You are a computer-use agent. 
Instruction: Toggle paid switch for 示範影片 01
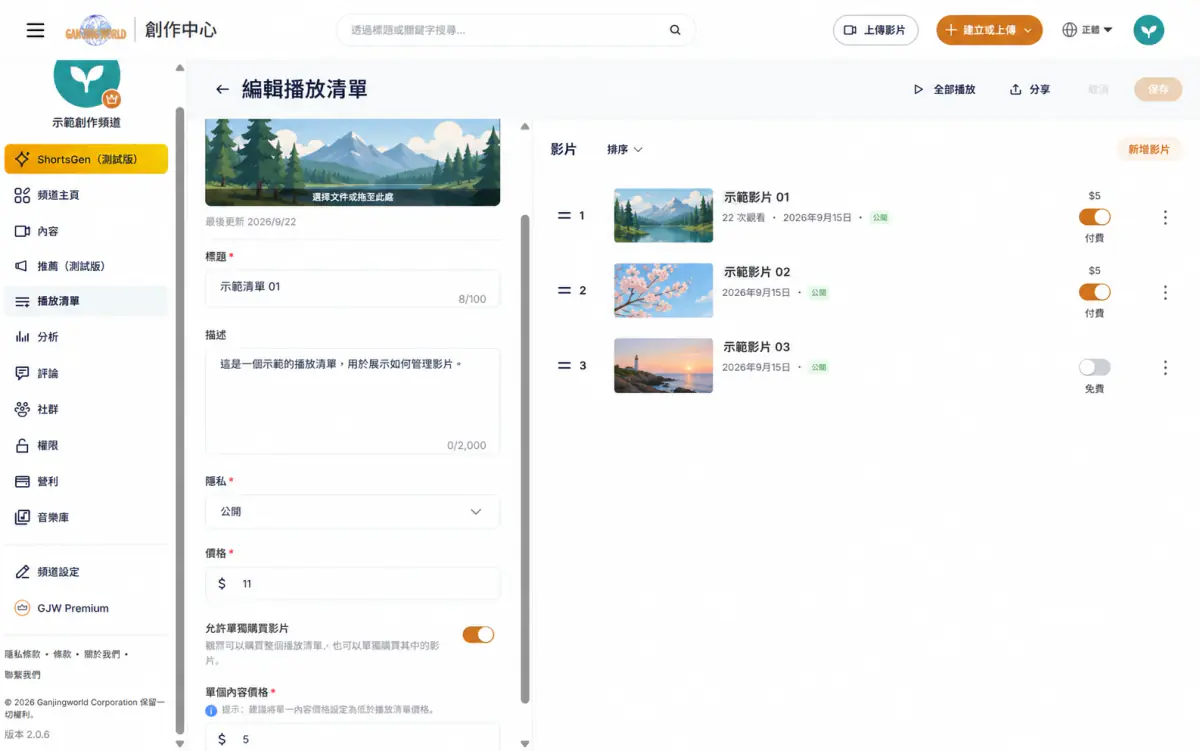pos(1094,217)
